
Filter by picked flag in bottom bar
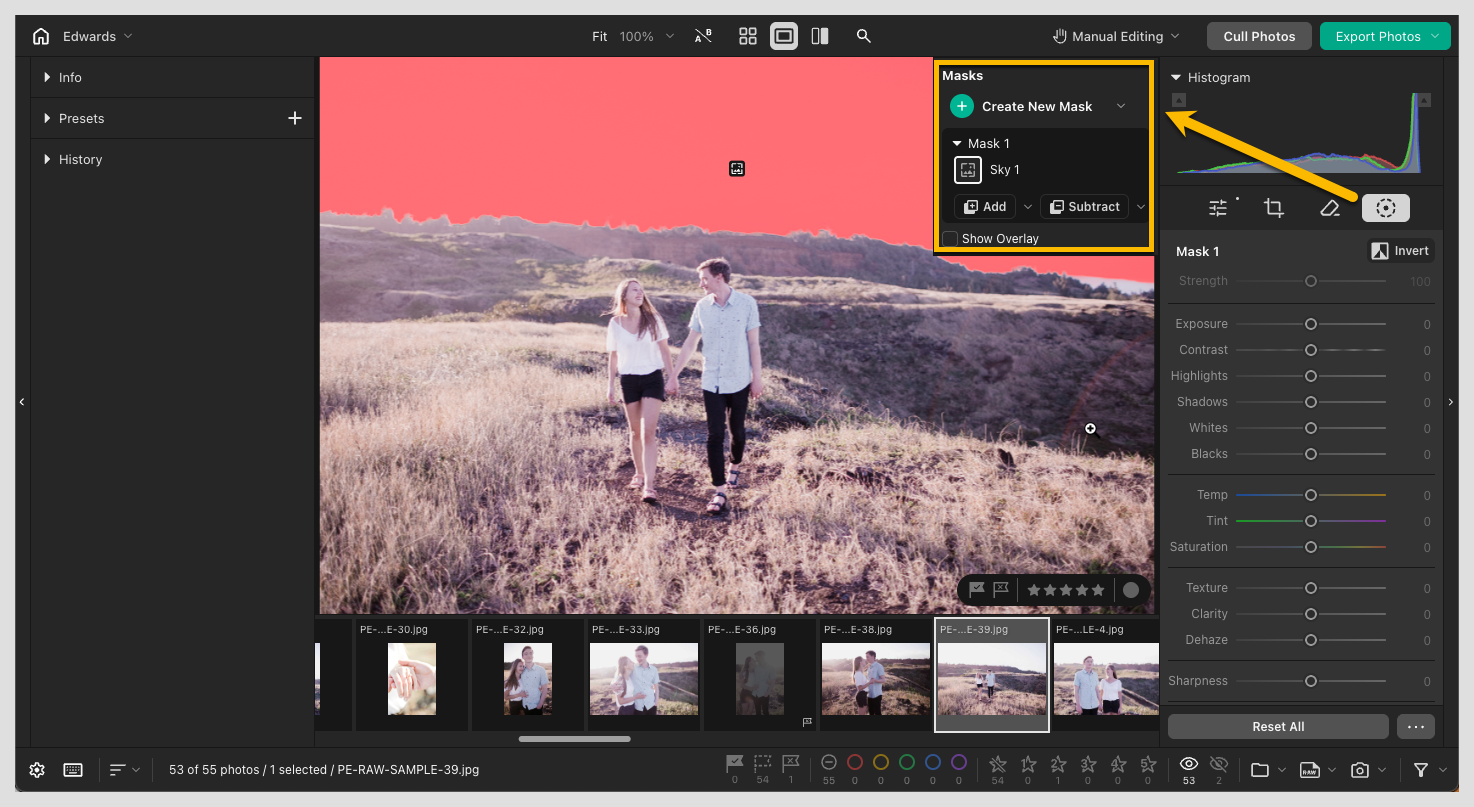(x=734, y=764)
